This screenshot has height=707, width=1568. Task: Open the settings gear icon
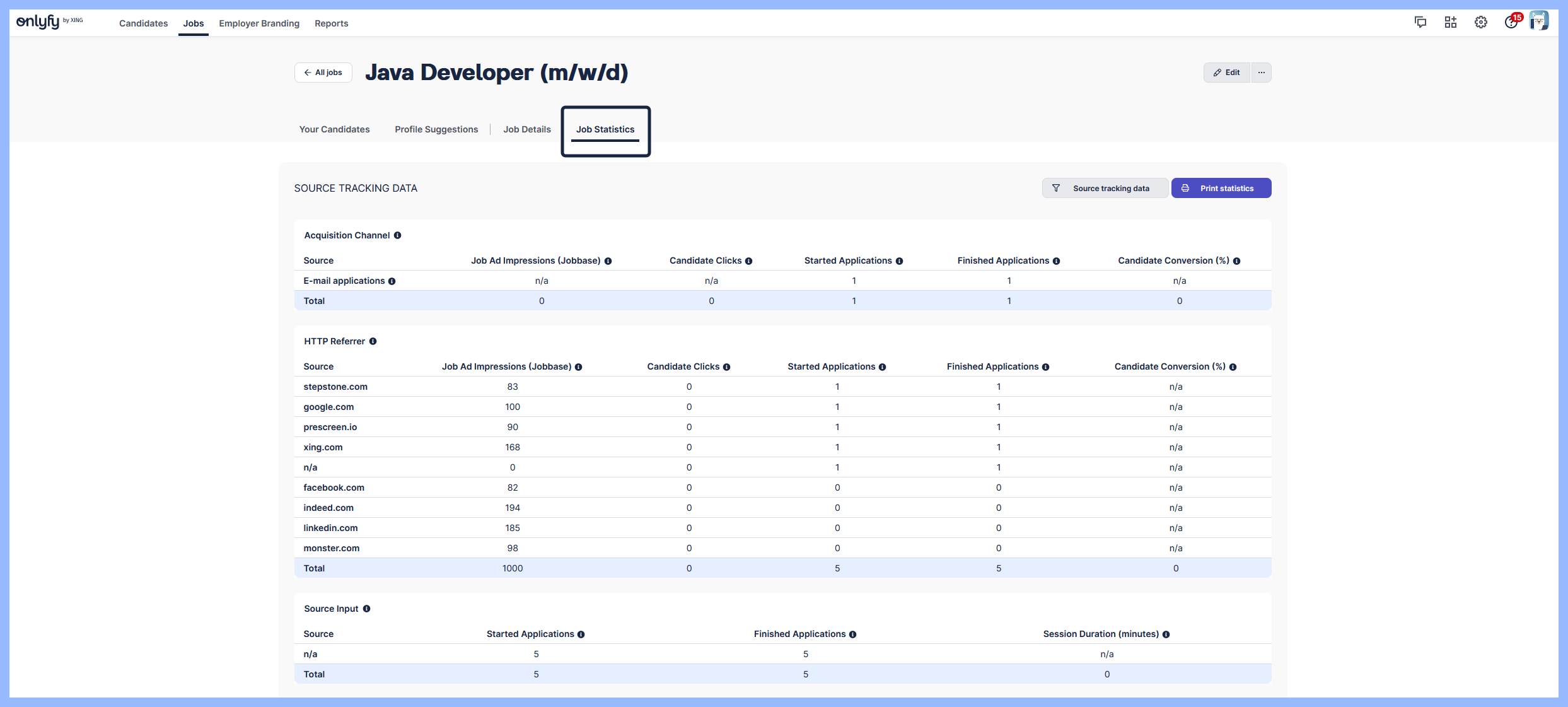pos(1481,23)
